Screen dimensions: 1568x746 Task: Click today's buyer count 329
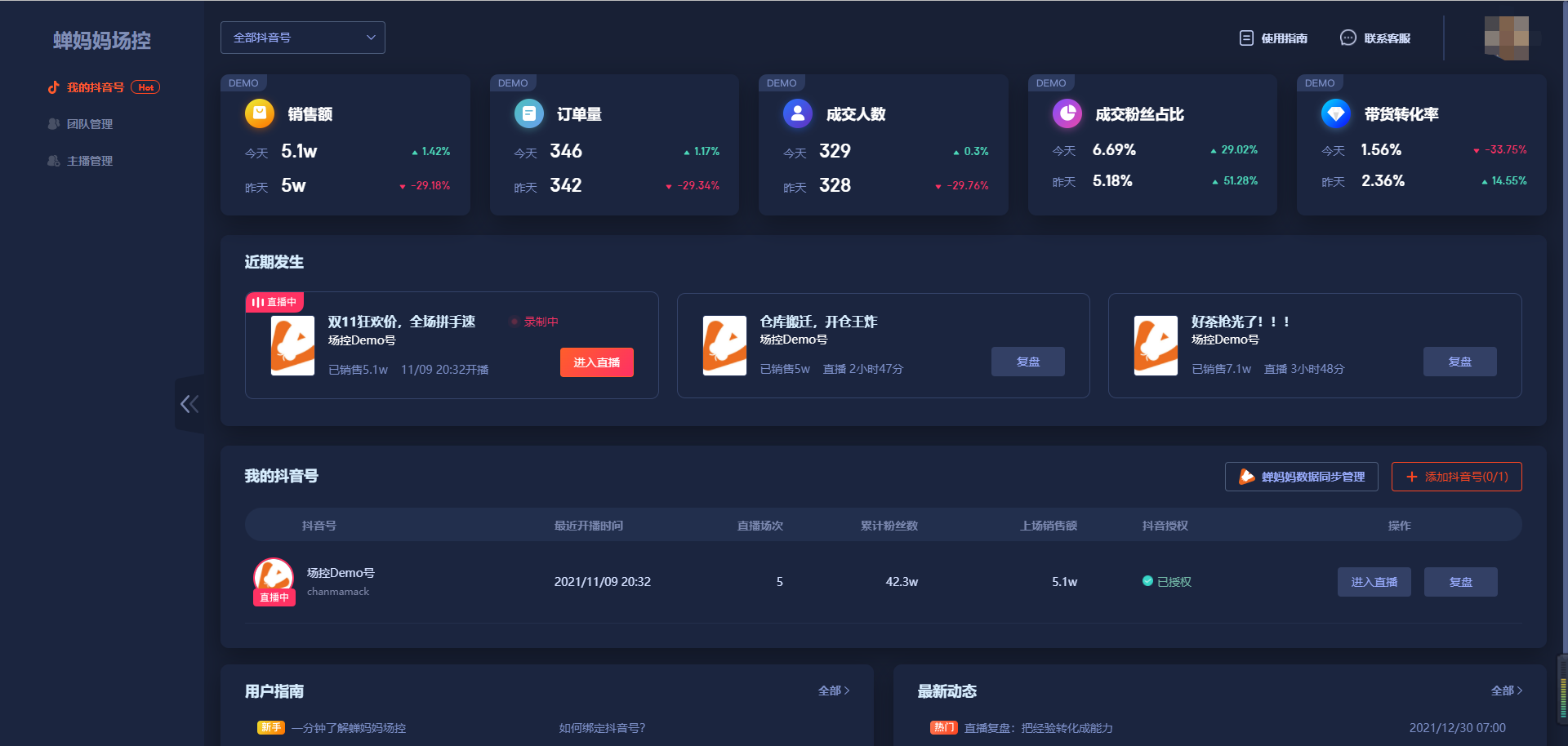click(x=835, y=151)
